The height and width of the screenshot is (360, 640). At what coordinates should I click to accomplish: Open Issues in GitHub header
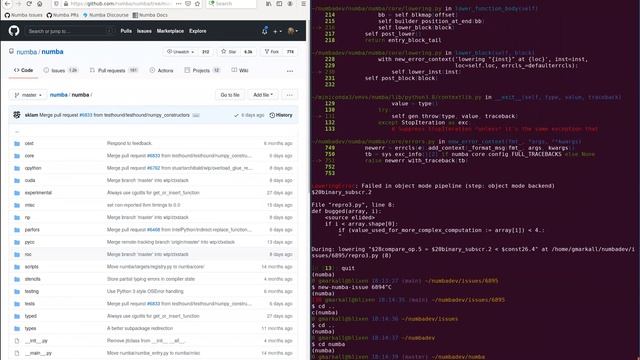pyautogui.click(x=144, y=31)
